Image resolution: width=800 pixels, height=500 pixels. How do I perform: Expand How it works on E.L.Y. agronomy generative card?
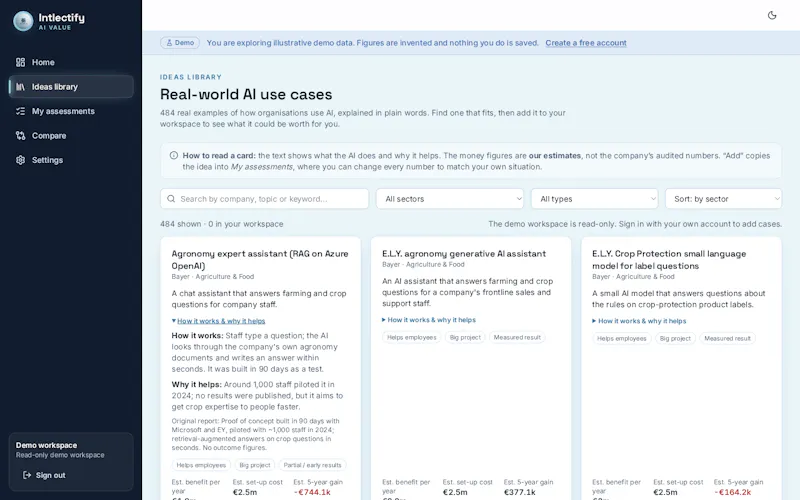(429, 320)
